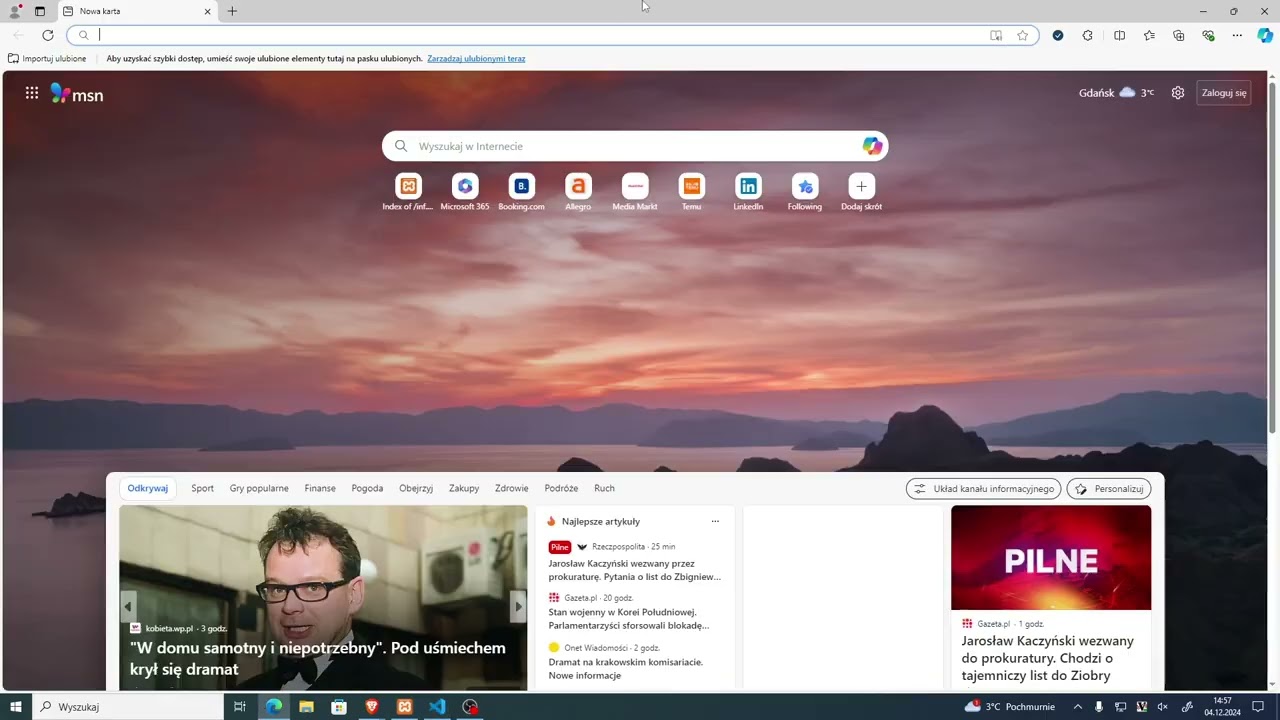Open Edge Settings and more menu
Viewport: 1280px width, 720px height.
[1237, 35]
